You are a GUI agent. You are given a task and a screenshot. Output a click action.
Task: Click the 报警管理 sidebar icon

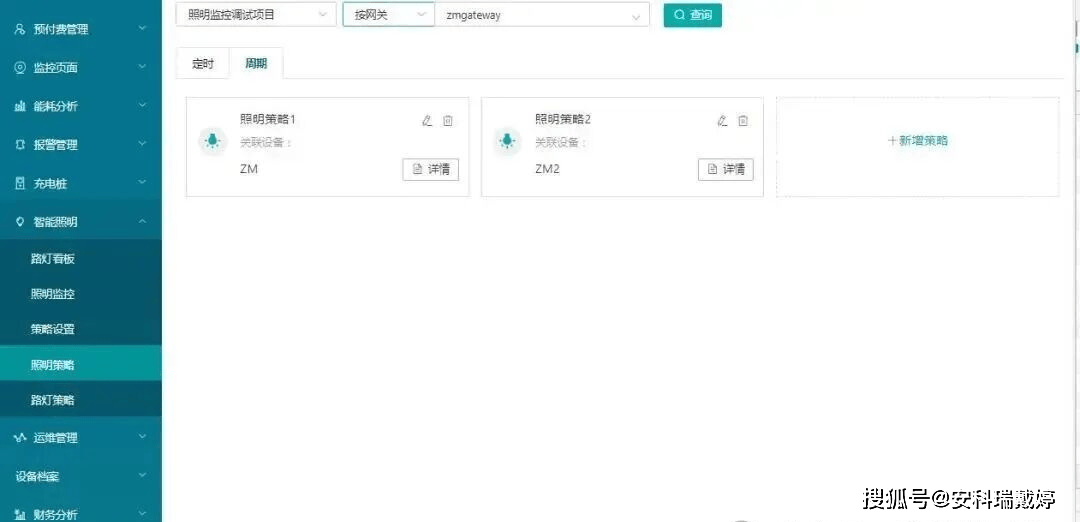pyautogui.click(x=20, y=145)
